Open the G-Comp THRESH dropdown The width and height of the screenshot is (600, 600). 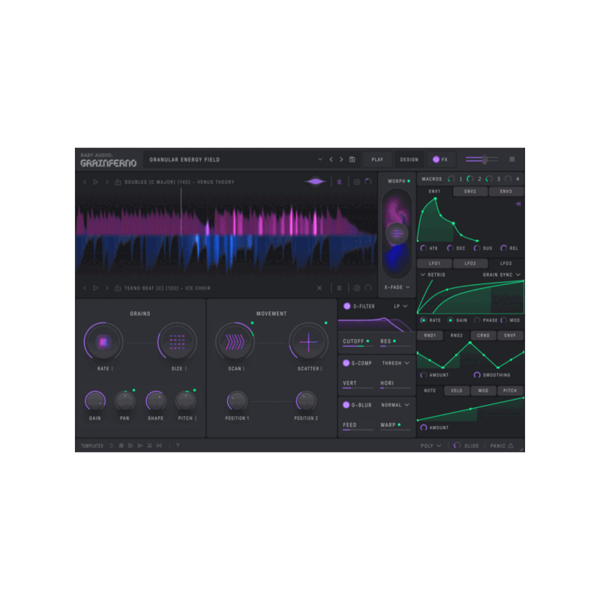pyautogui.click(x=396, y=363)
